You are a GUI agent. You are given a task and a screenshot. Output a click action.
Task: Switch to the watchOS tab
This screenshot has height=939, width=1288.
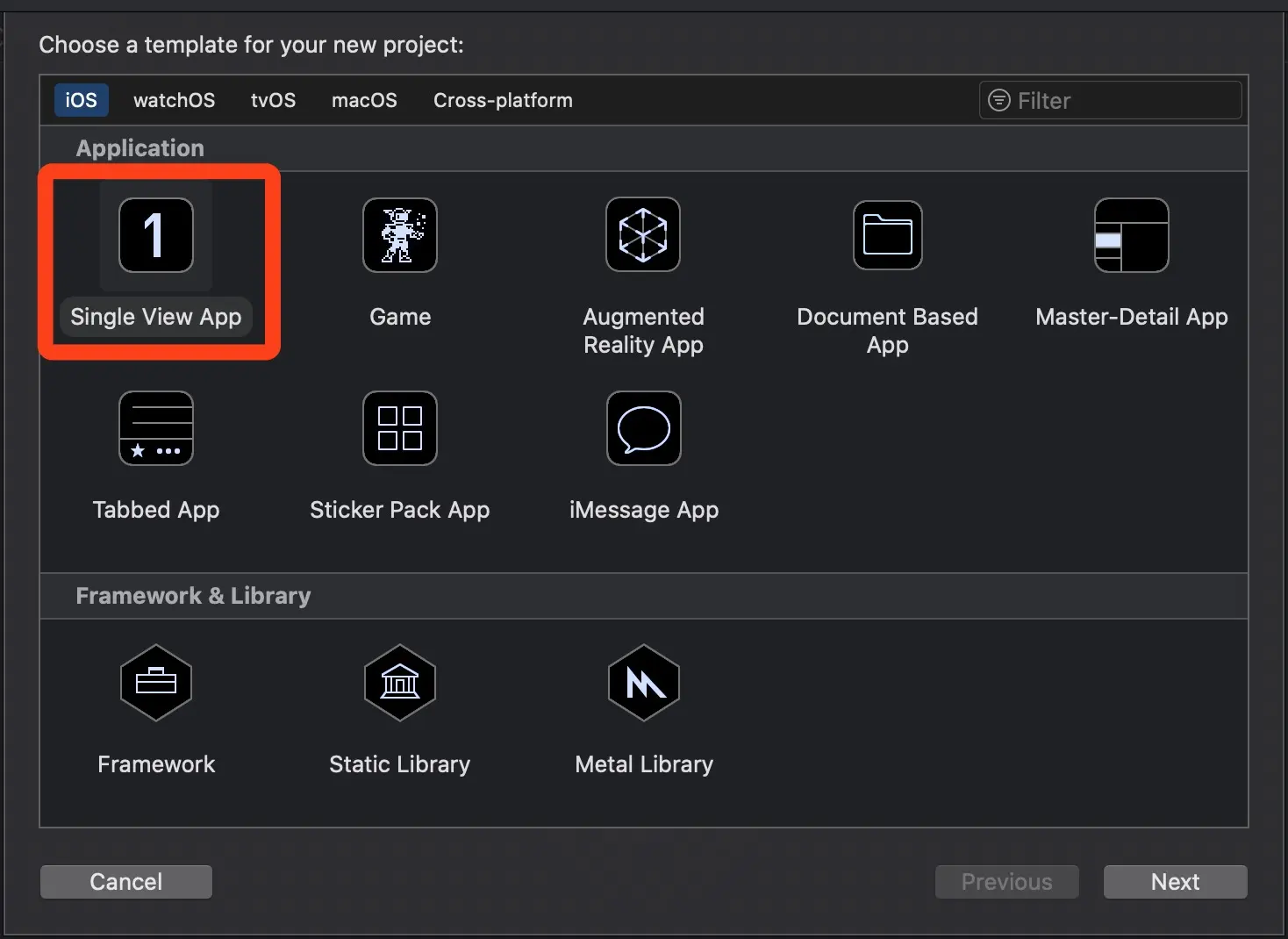coord(174,100)
